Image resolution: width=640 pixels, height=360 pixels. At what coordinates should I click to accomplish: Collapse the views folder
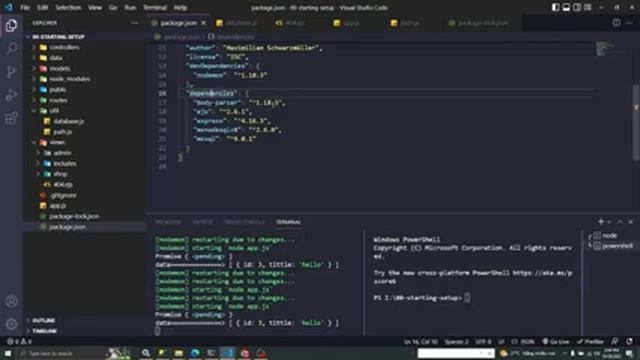[x=57, y=142]
